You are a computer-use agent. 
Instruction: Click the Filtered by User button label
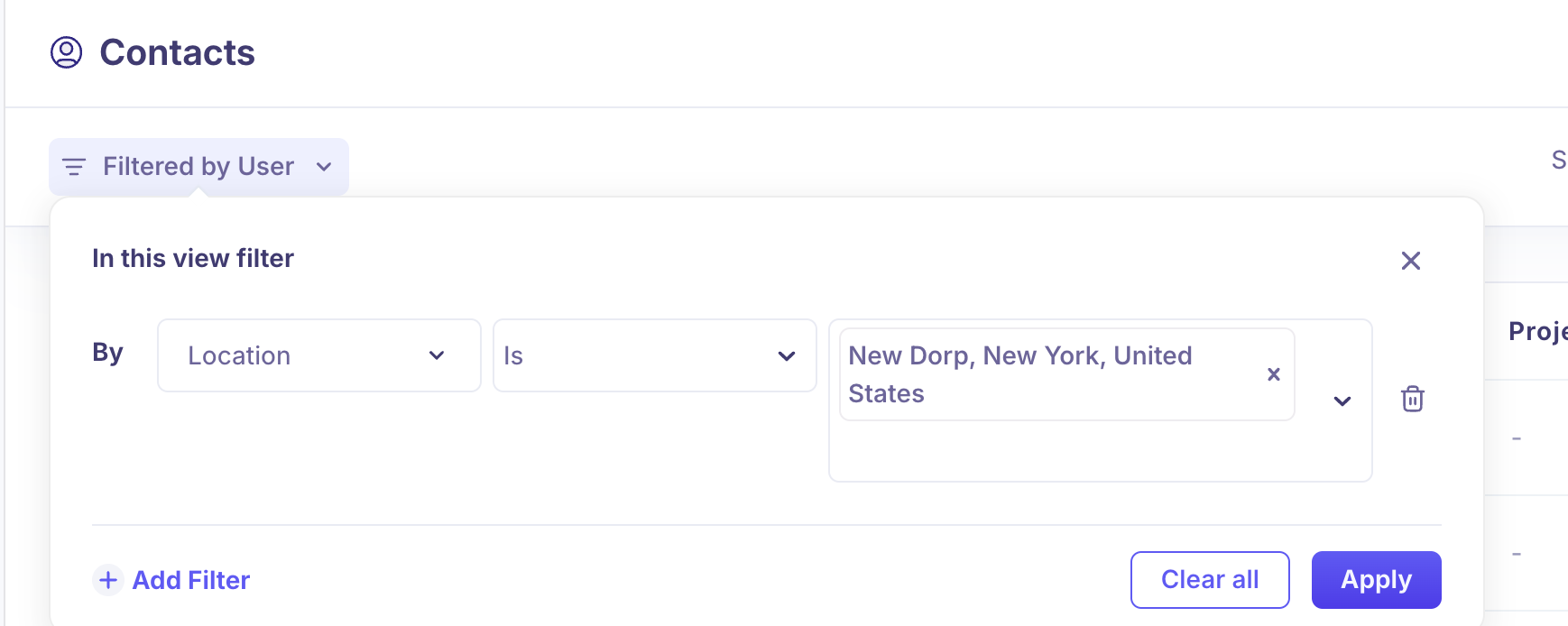coord(198,167)
